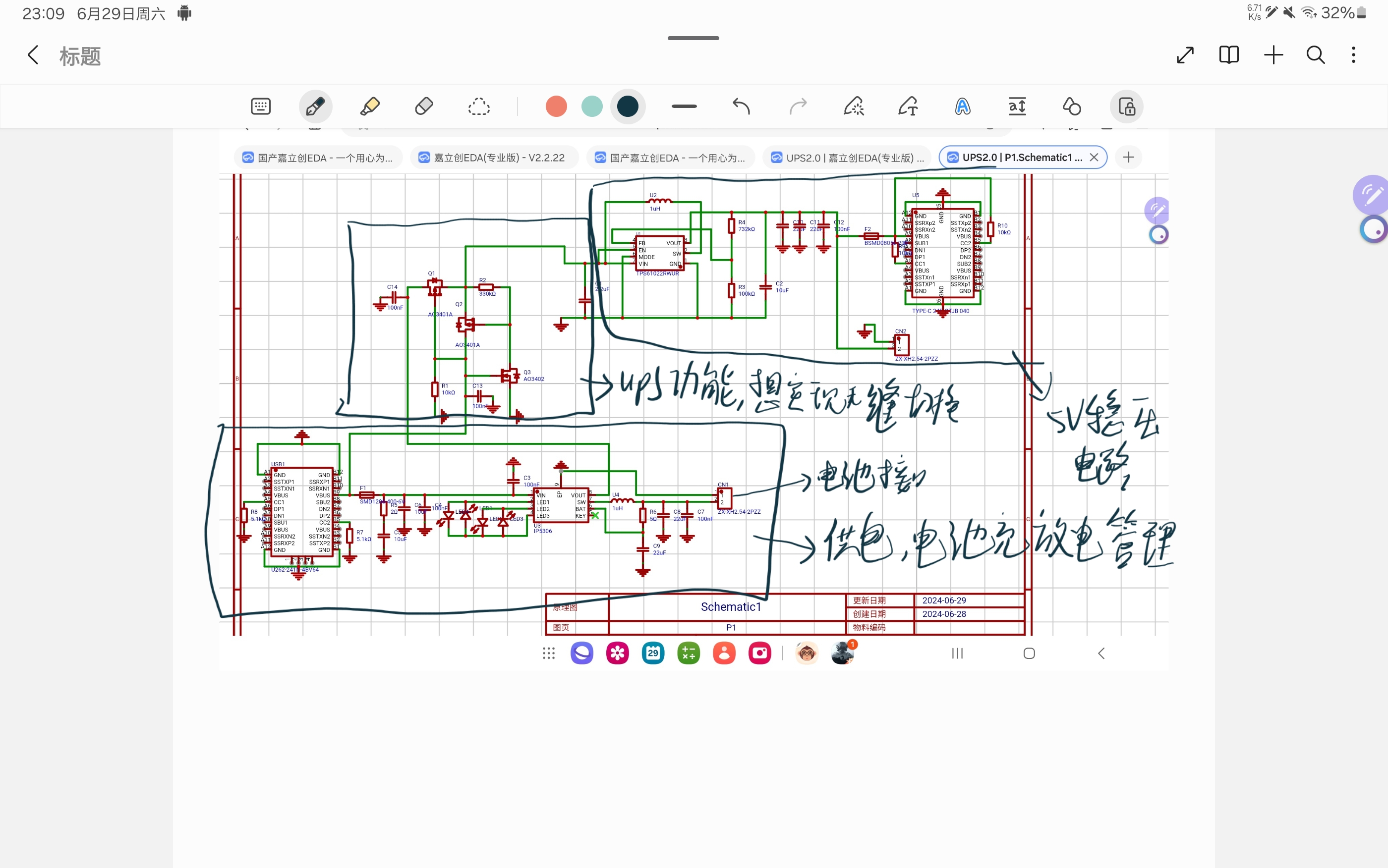
Task: Open the three-dot more options menu
Action: coord(1353,55)
